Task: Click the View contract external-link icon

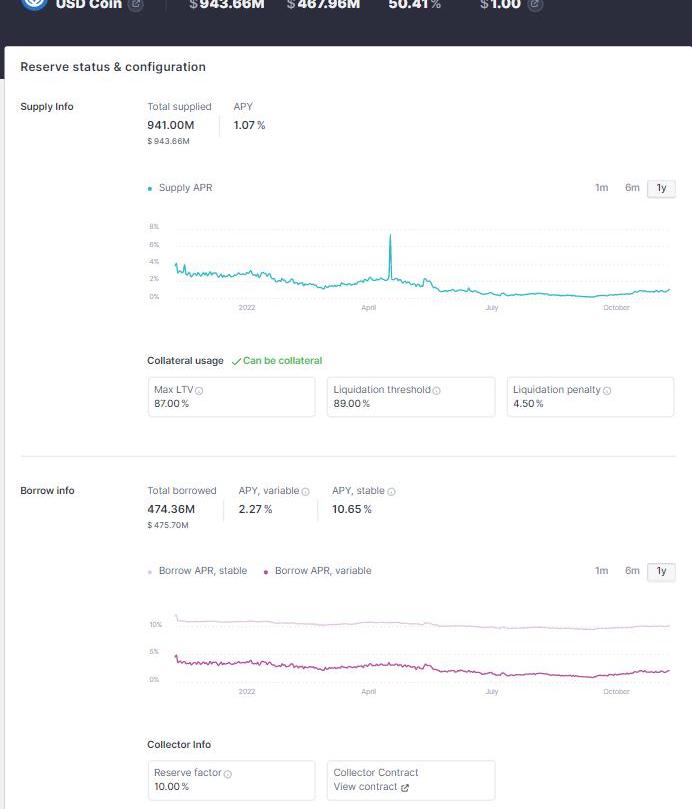Action: pos(405,788)
